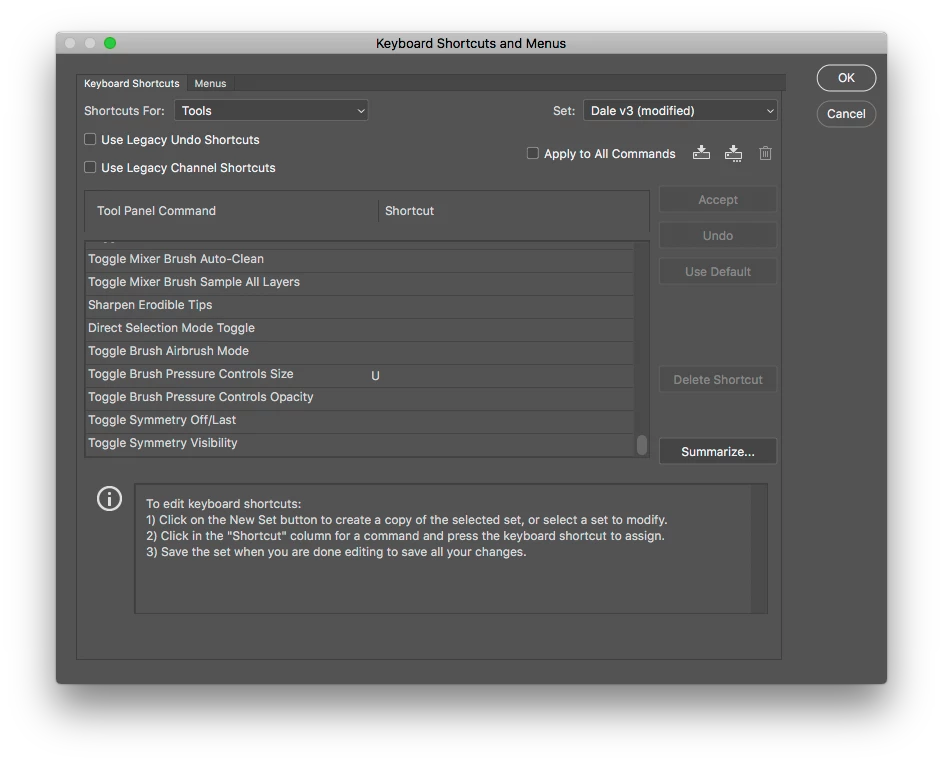
Task: Click the Tool Panel Command column header
Action: point(156,211)
